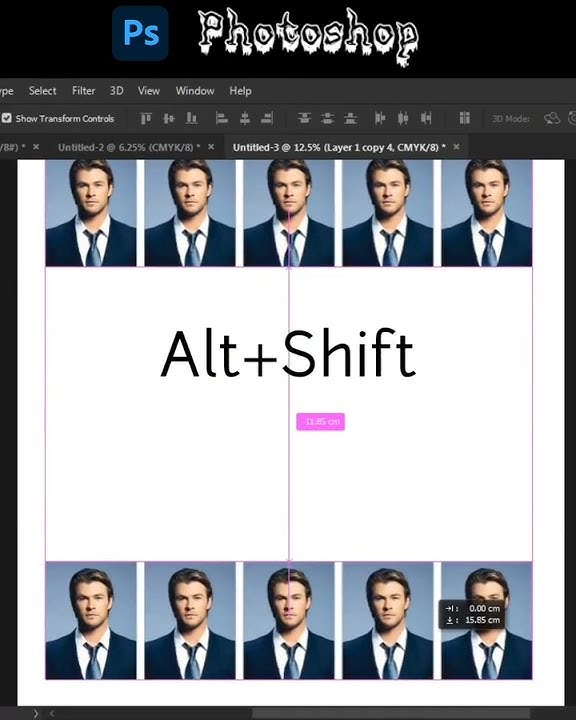The image size is (576, 720).
Task: Select the 3D orbit mode icon
Action: [552, 118]
